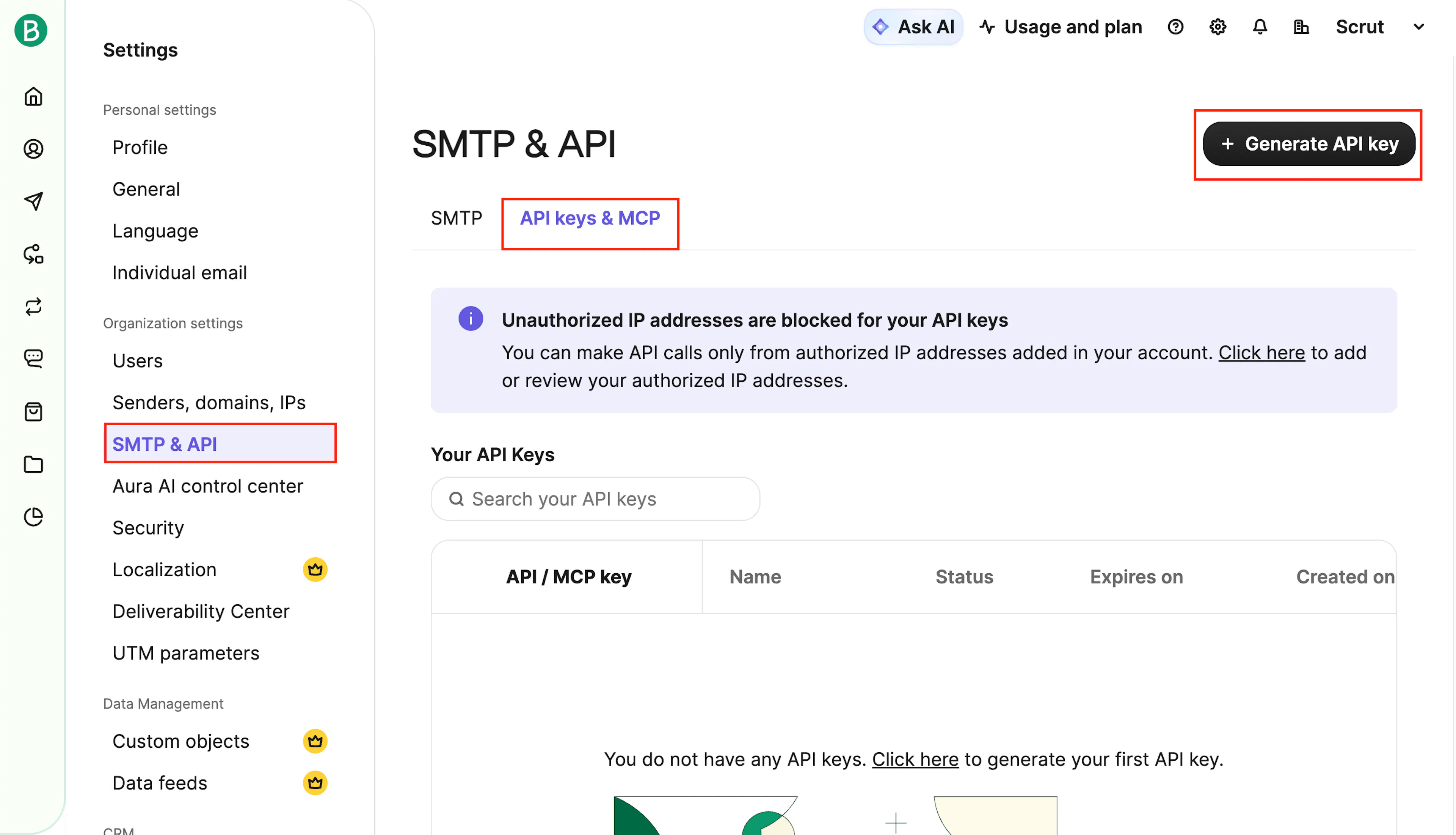This screenshot has height=835, width=1456.
Task: Click here link to generate first API key
Action: [x=915, y=759]
